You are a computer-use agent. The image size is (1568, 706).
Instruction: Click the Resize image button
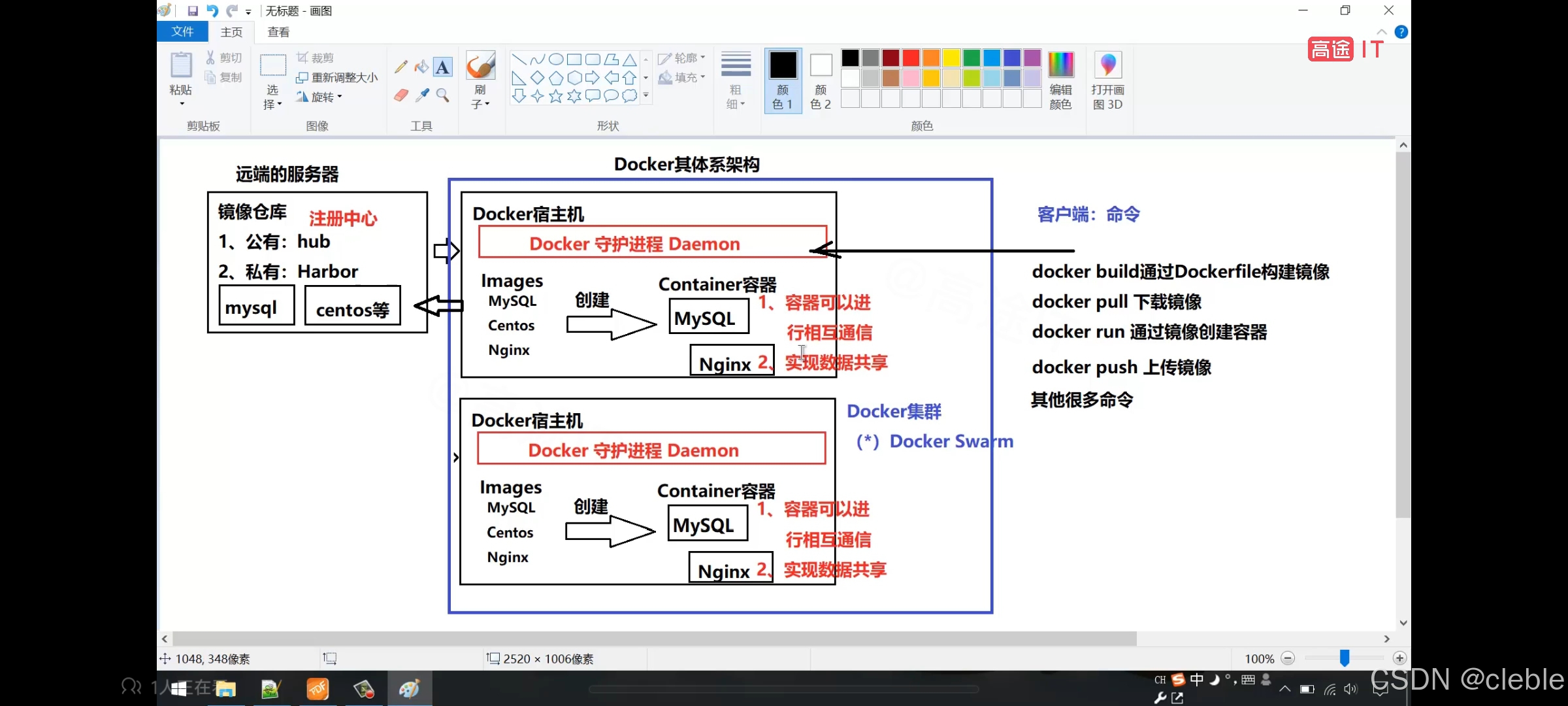[x=337, y=77]
